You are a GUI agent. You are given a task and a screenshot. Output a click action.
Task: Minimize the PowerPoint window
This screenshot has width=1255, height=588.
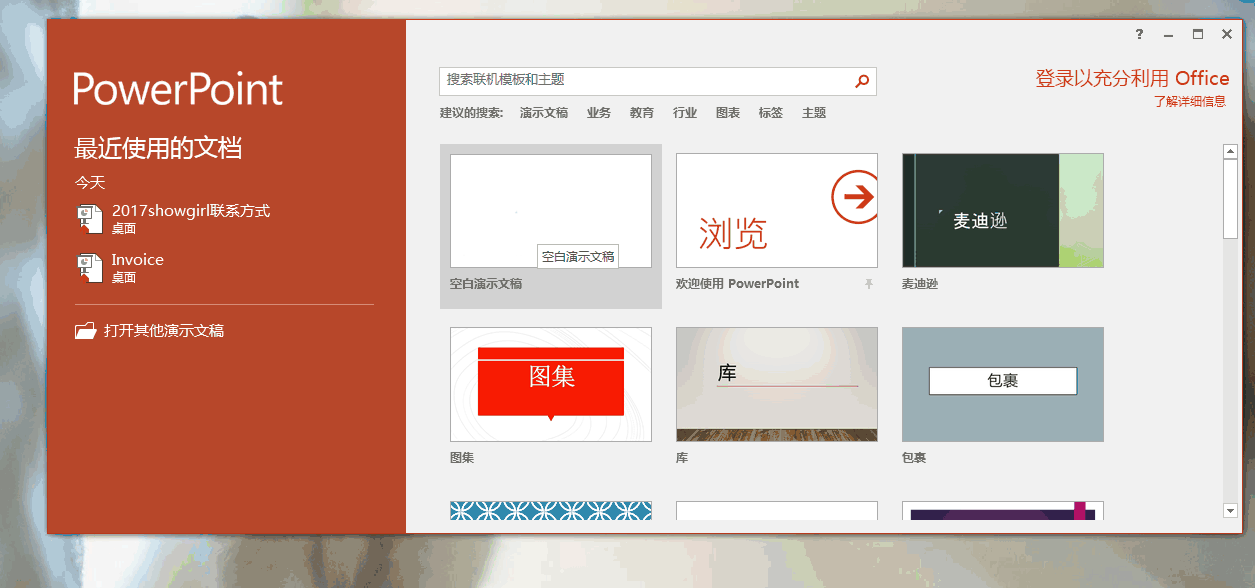(x=1168, y=34)
